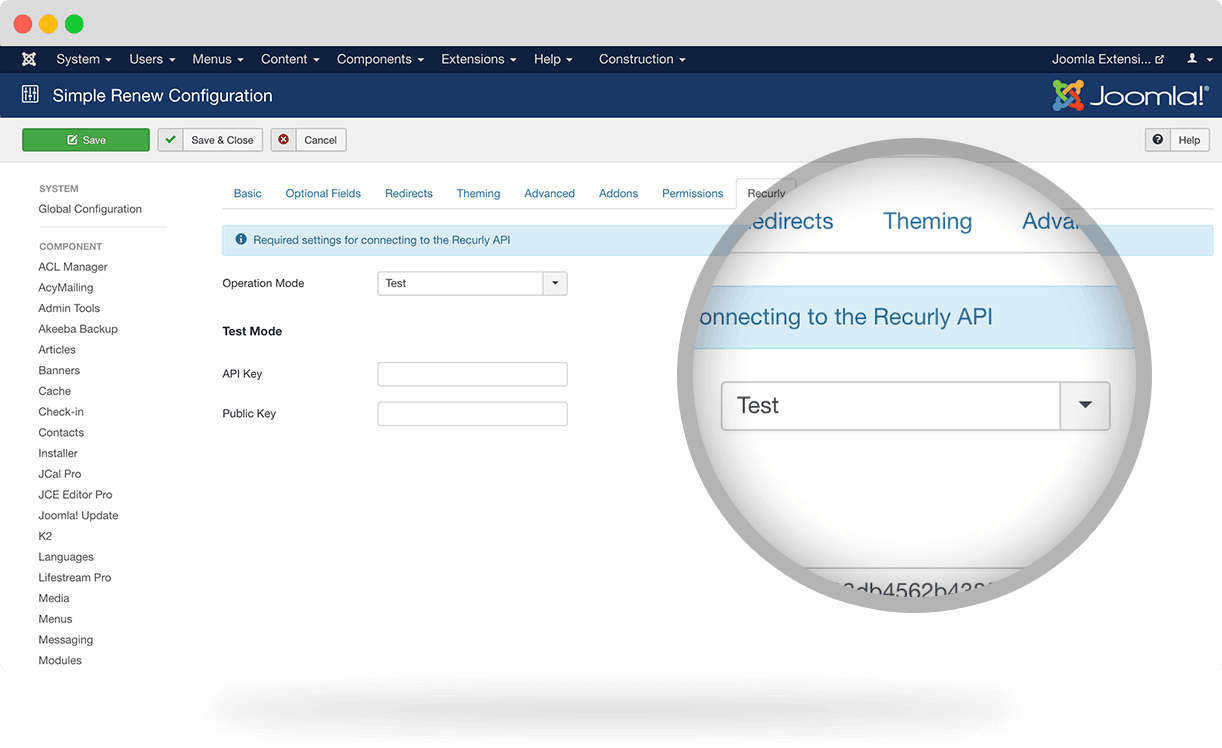Image resolution: width=1222 pixels, height=748 pixels.
Task: Open Media in the sidebar
Action: pyautogui.click(x=54, y=598)
